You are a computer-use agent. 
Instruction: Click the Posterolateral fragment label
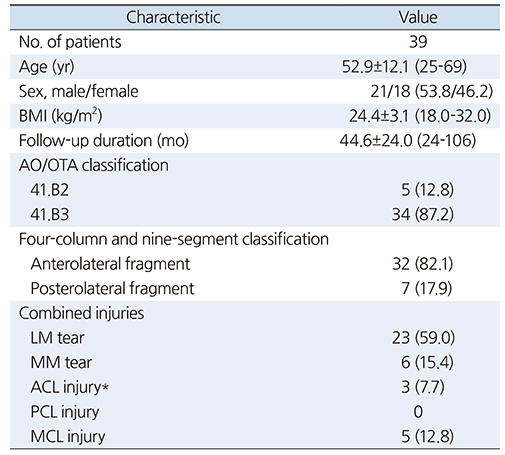click(x=112, y=289)
